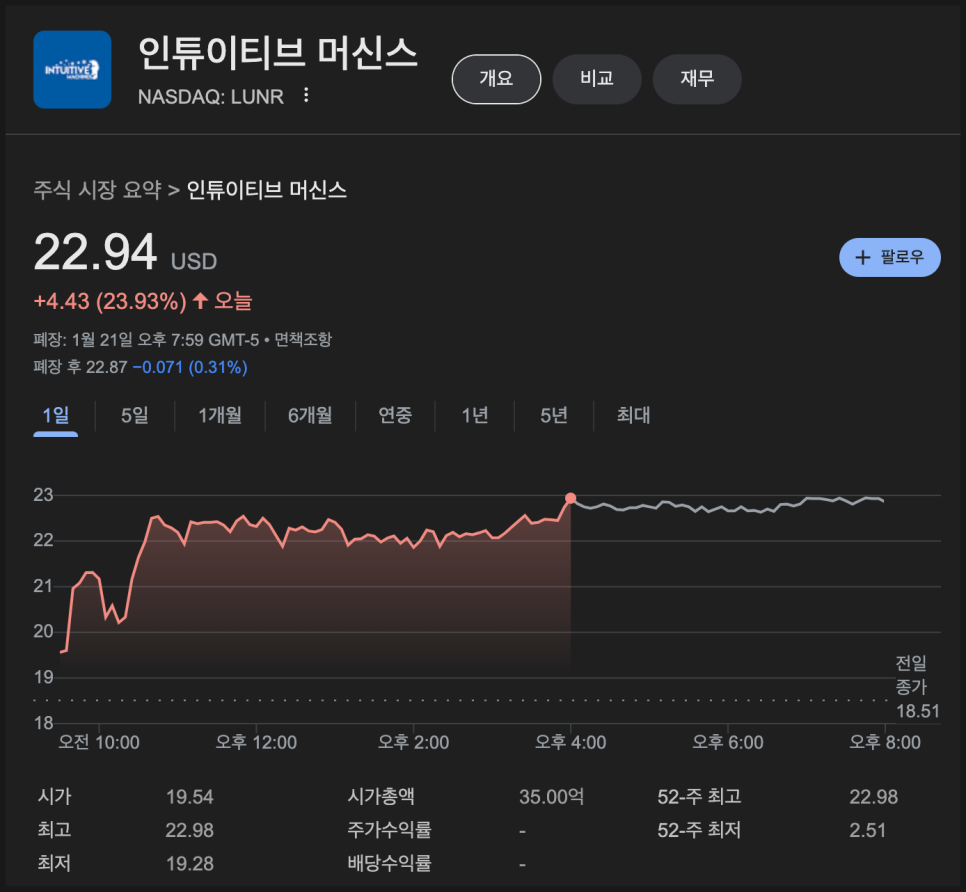Click the 오전 10:00 time axis label
The height and width of the screenshot is (892, 966).
(99, 742)
